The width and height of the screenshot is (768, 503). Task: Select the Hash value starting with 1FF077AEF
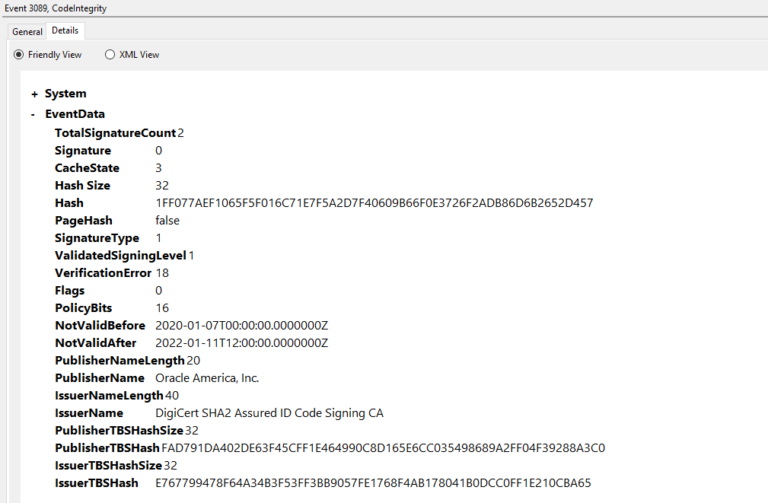point(373,203)
